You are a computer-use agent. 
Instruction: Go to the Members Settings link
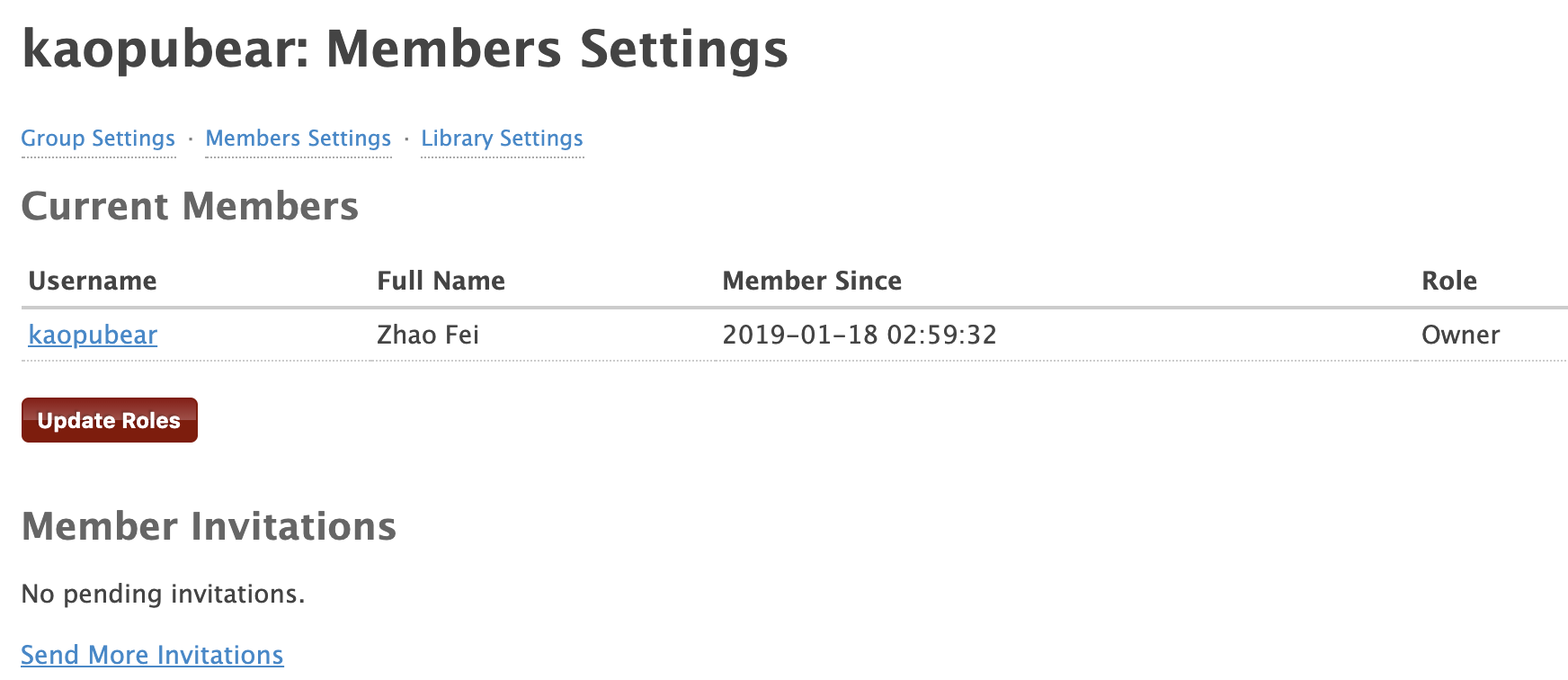click(298, 139)
